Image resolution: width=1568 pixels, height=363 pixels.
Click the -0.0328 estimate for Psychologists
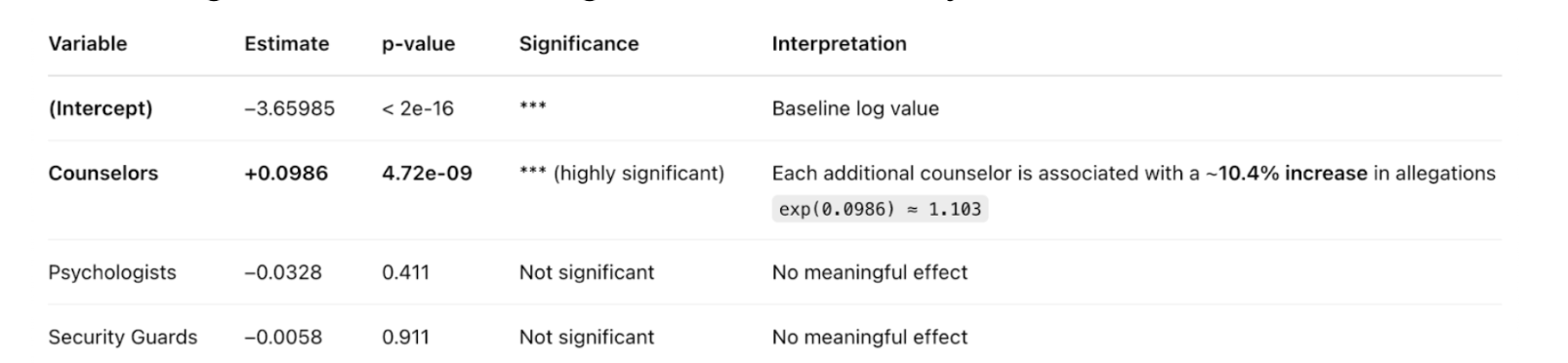point(282,272)
